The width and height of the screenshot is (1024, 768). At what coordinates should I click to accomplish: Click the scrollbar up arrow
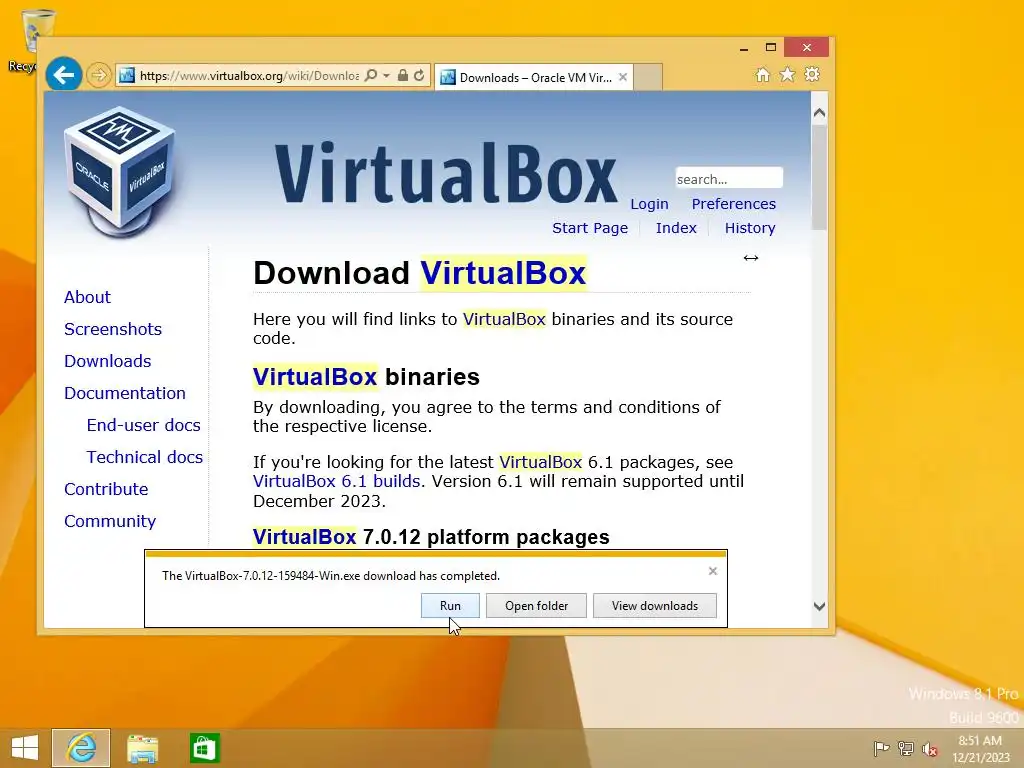click(x=819, y=113)
